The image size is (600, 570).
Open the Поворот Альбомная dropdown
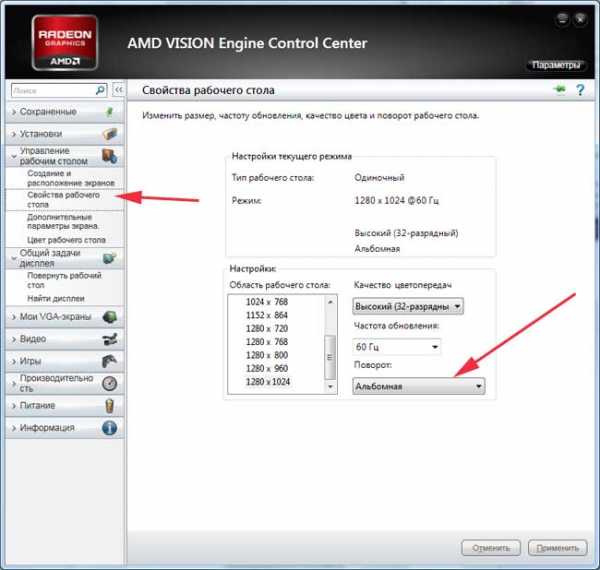click(x=419, y=386)
